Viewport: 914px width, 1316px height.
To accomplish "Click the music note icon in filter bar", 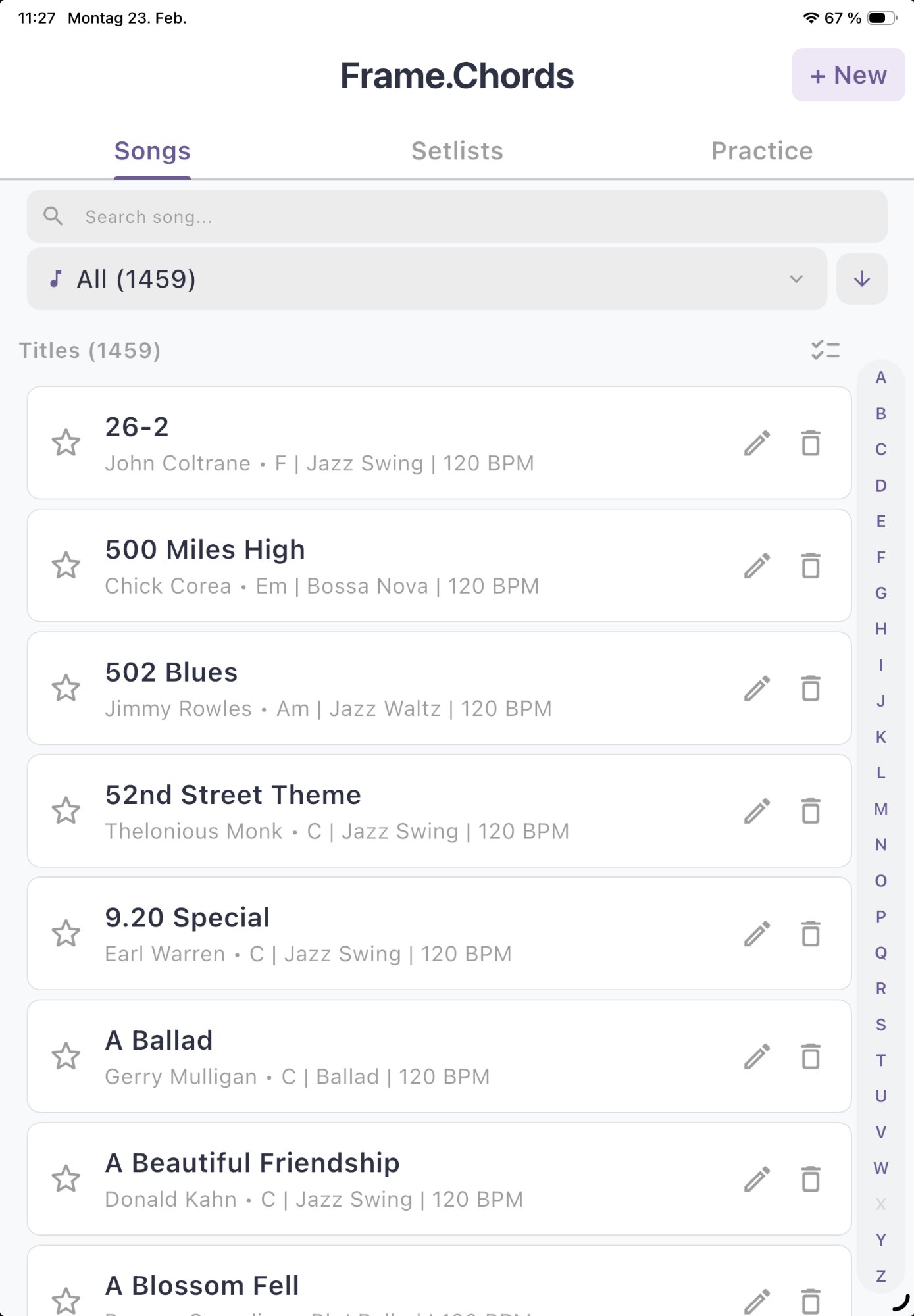I will tap(57, 278).
